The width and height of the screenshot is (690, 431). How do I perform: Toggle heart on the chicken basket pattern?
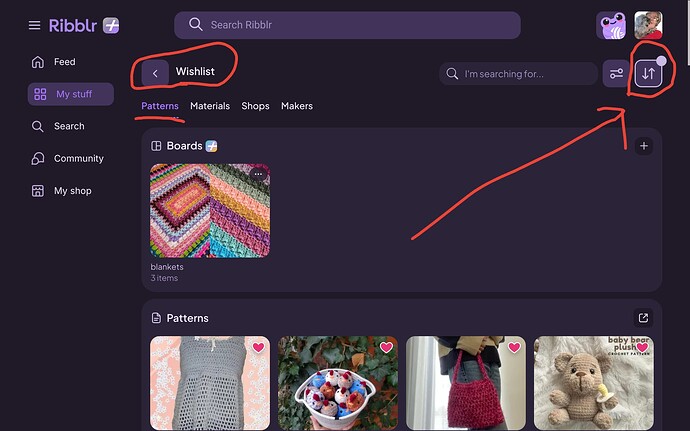click(386, 347)
